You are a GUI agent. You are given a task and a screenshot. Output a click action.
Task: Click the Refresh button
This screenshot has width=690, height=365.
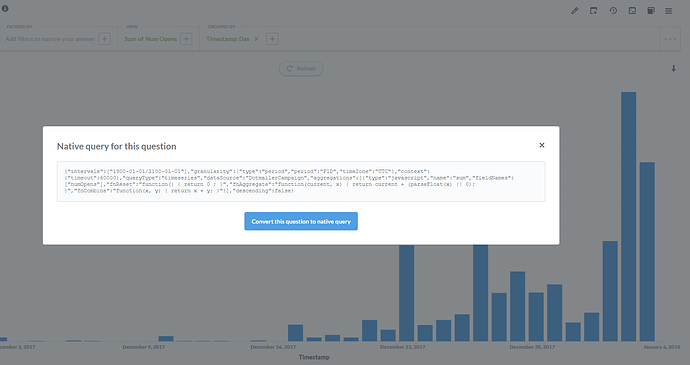(301, 68)
